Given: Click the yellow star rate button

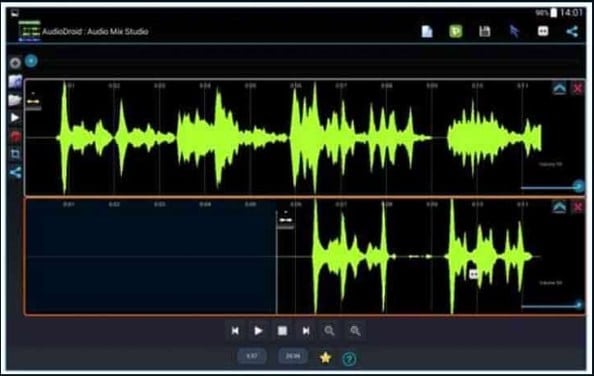Looking at the screenshot, I should click(325, 357).
